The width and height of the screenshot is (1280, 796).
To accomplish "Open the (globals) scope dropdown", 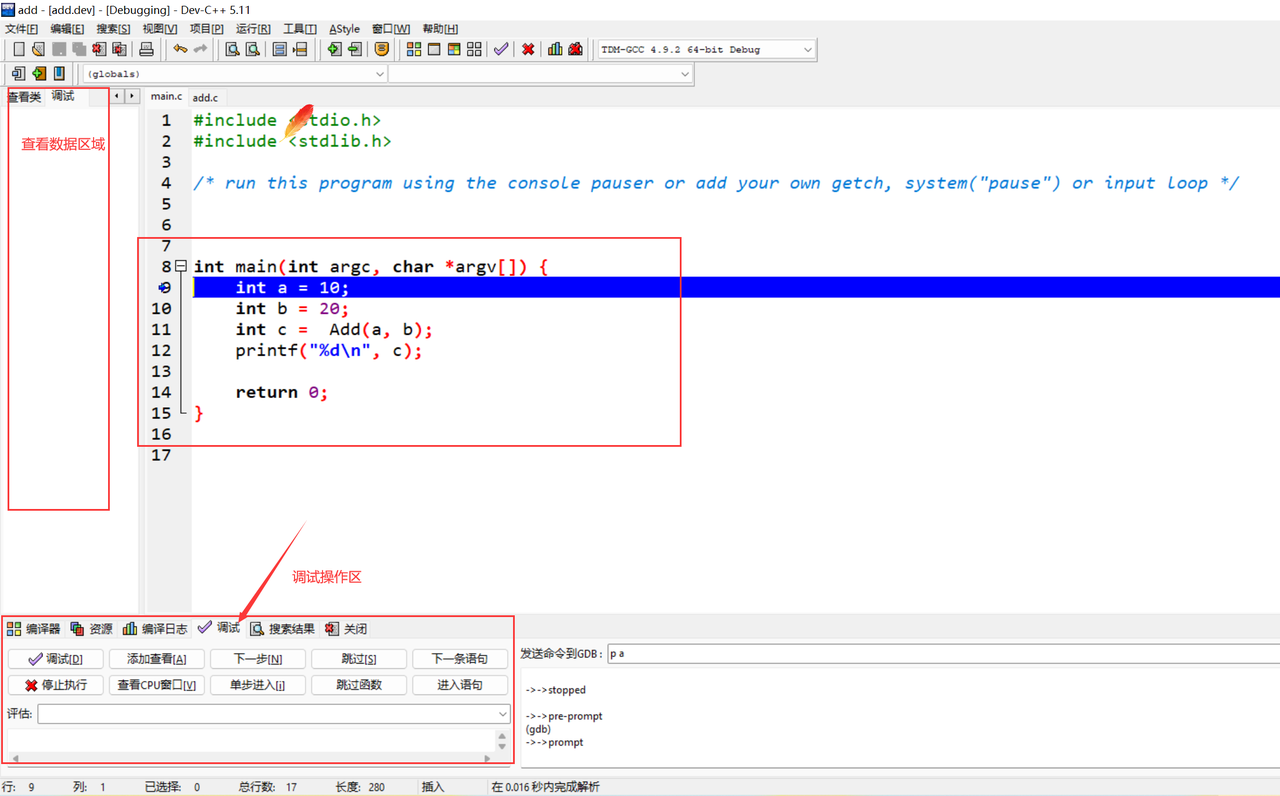I will click(x=235, y=74).
